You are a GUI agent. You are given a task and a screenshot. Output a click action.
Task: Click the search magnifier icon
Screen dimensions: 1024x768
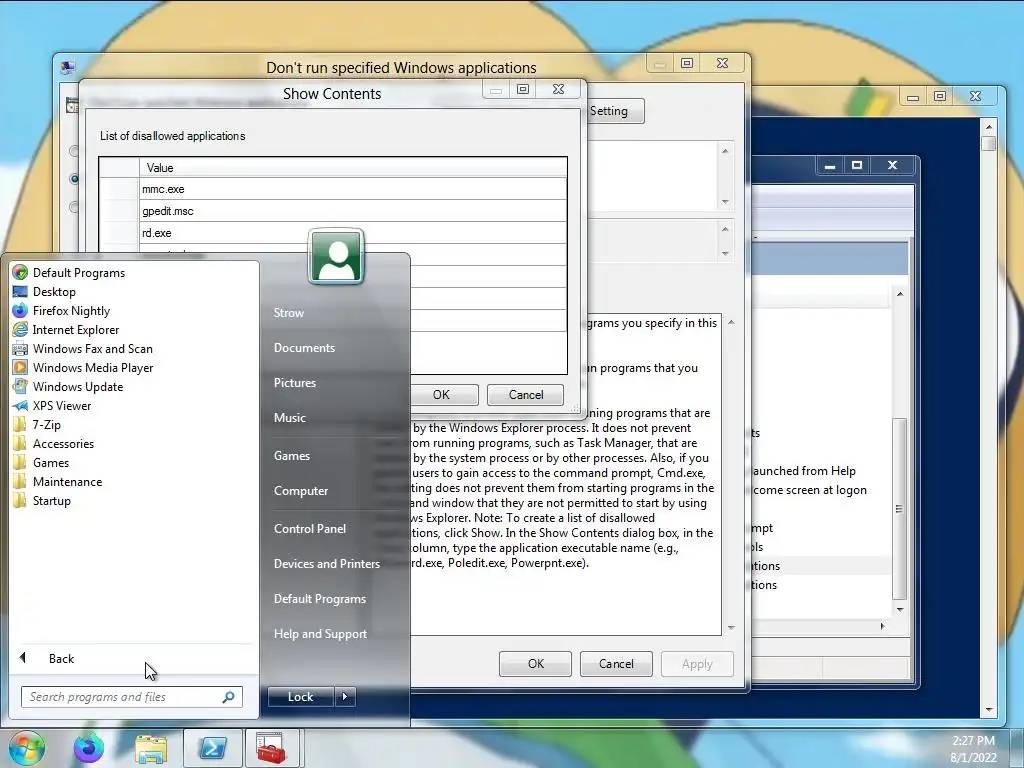click(229, 697)
